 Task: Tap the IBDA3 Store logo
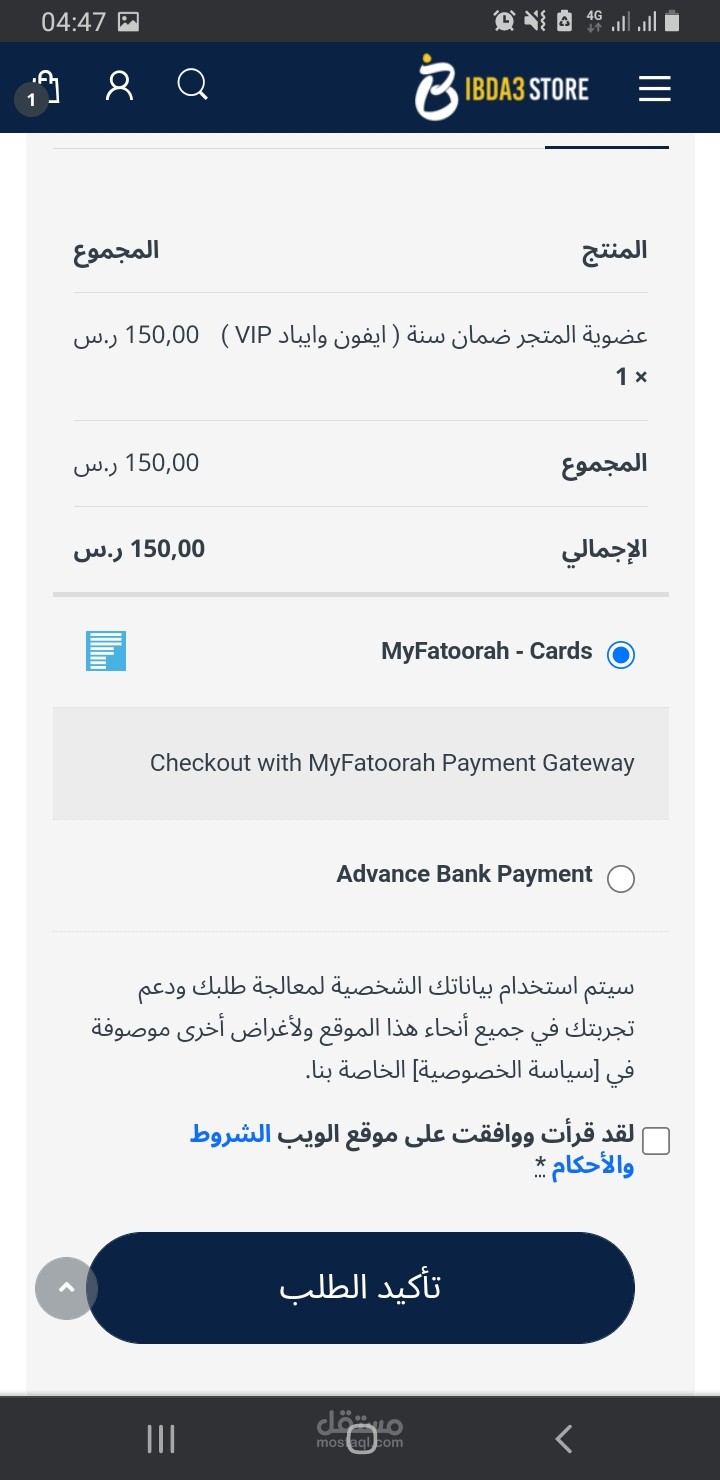pyautogui.click(x=502, y=88)
